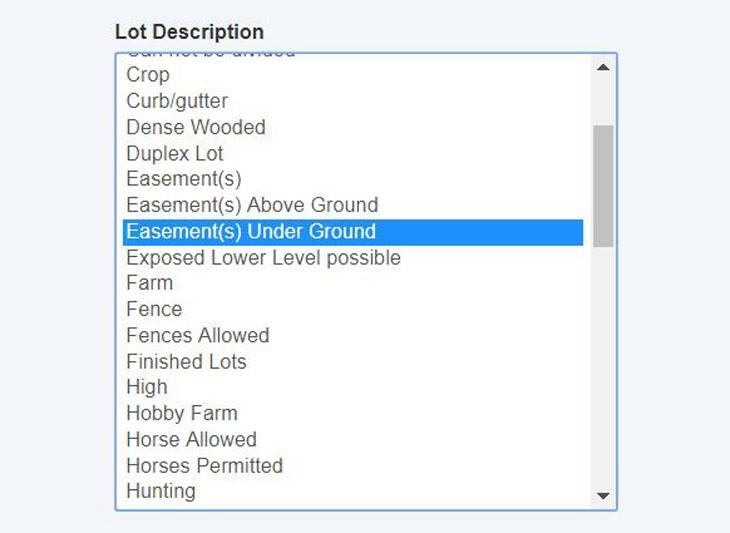Select the Horses Permitted option

204,466
